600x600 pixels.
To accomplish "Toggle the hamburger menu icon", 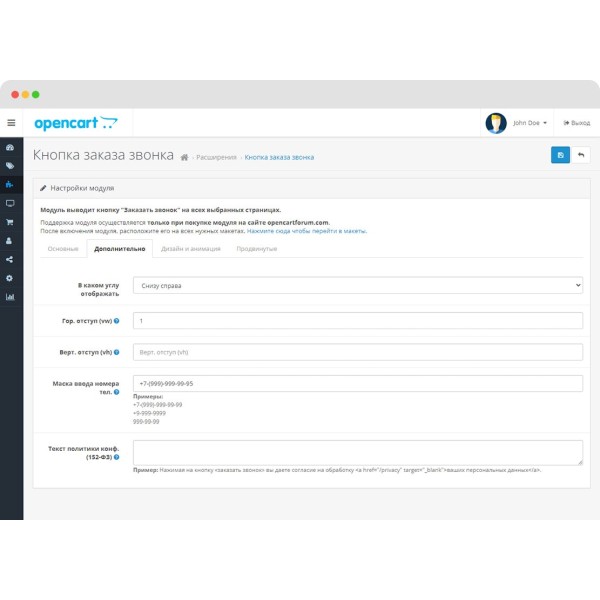I will coord(11,123).
